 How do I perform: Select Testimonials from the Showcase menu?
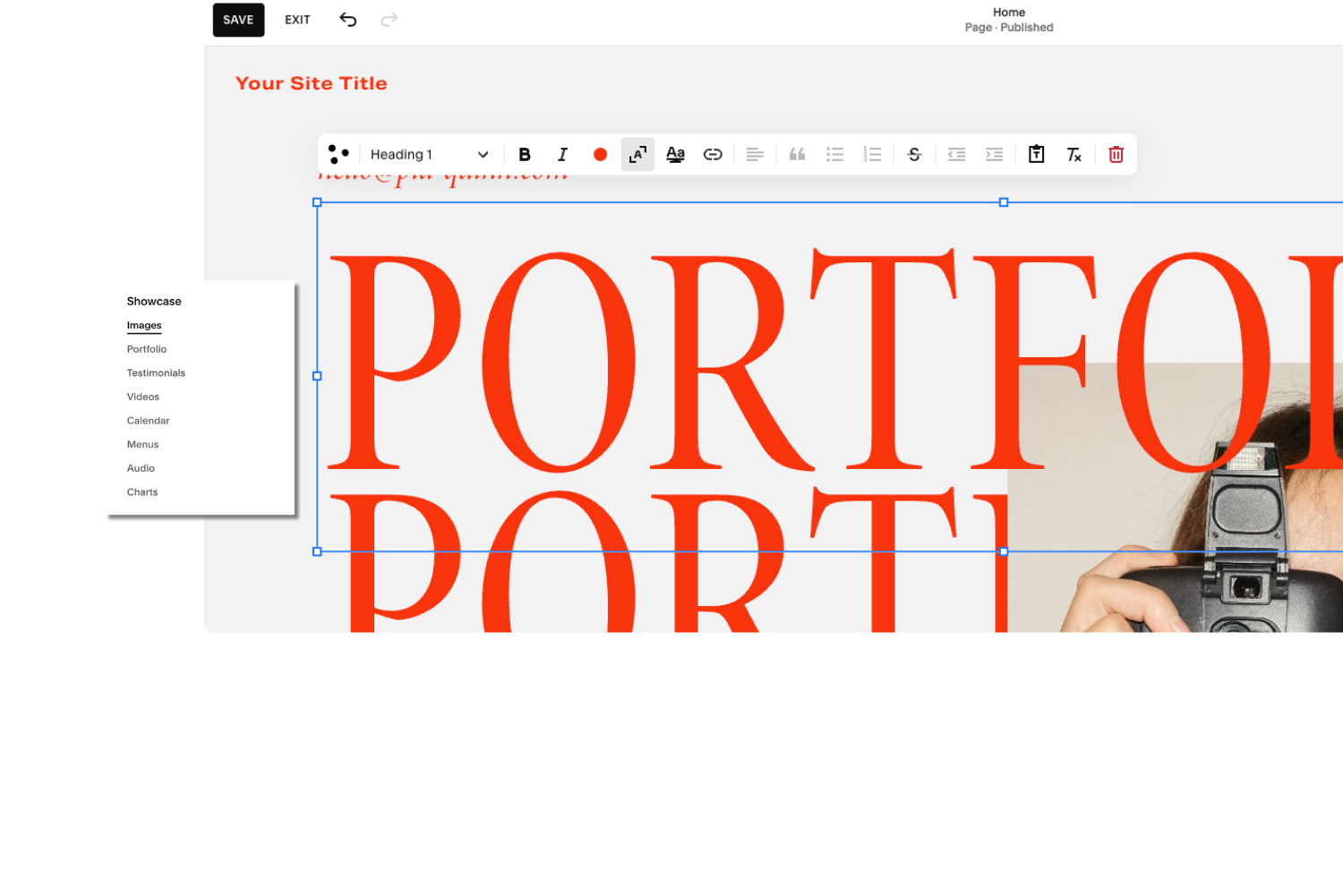[156, 372]
